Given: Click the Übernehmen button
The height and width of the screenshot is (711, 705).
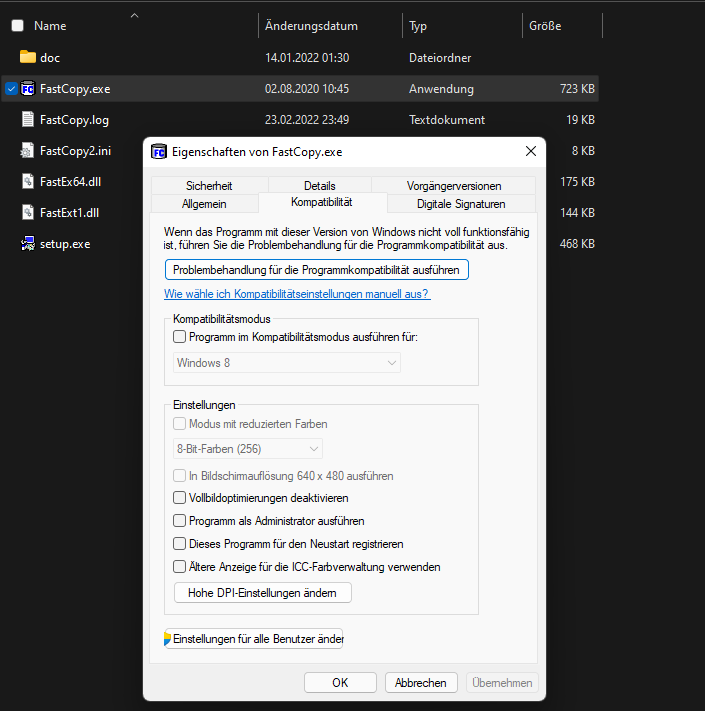Looking at the screenshot, I should 502,683.
